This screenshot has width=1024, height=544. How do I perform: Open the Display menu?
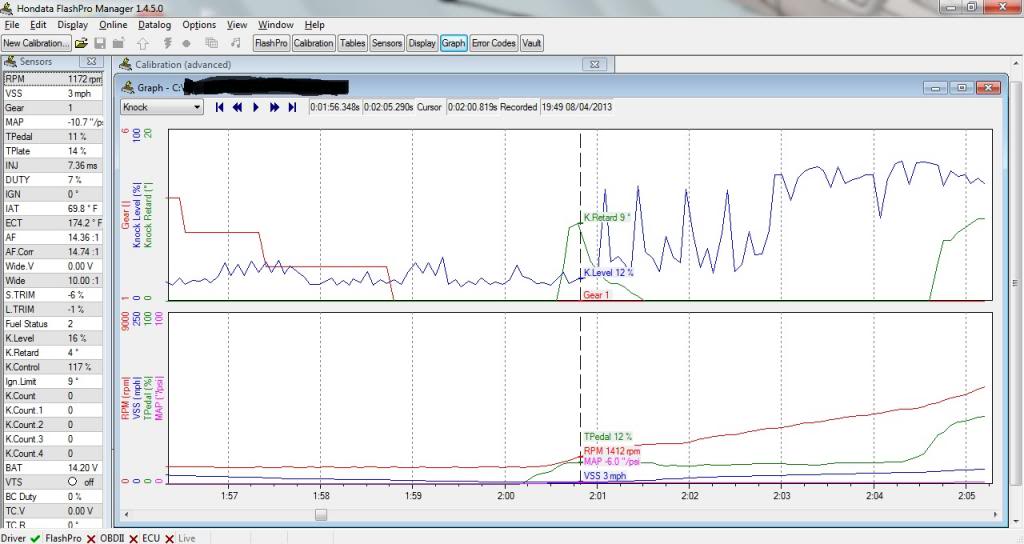click(72, 25)
